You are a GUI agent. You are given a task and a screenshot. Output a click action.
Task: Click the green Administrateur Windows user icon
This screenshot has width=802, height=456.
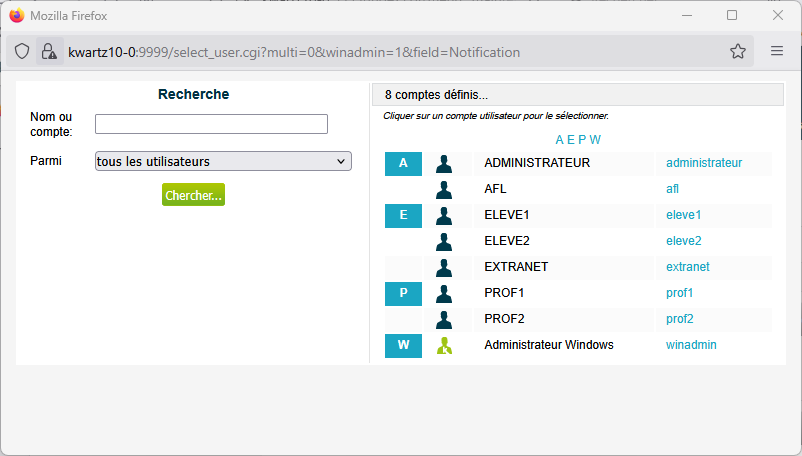point(444,346)
